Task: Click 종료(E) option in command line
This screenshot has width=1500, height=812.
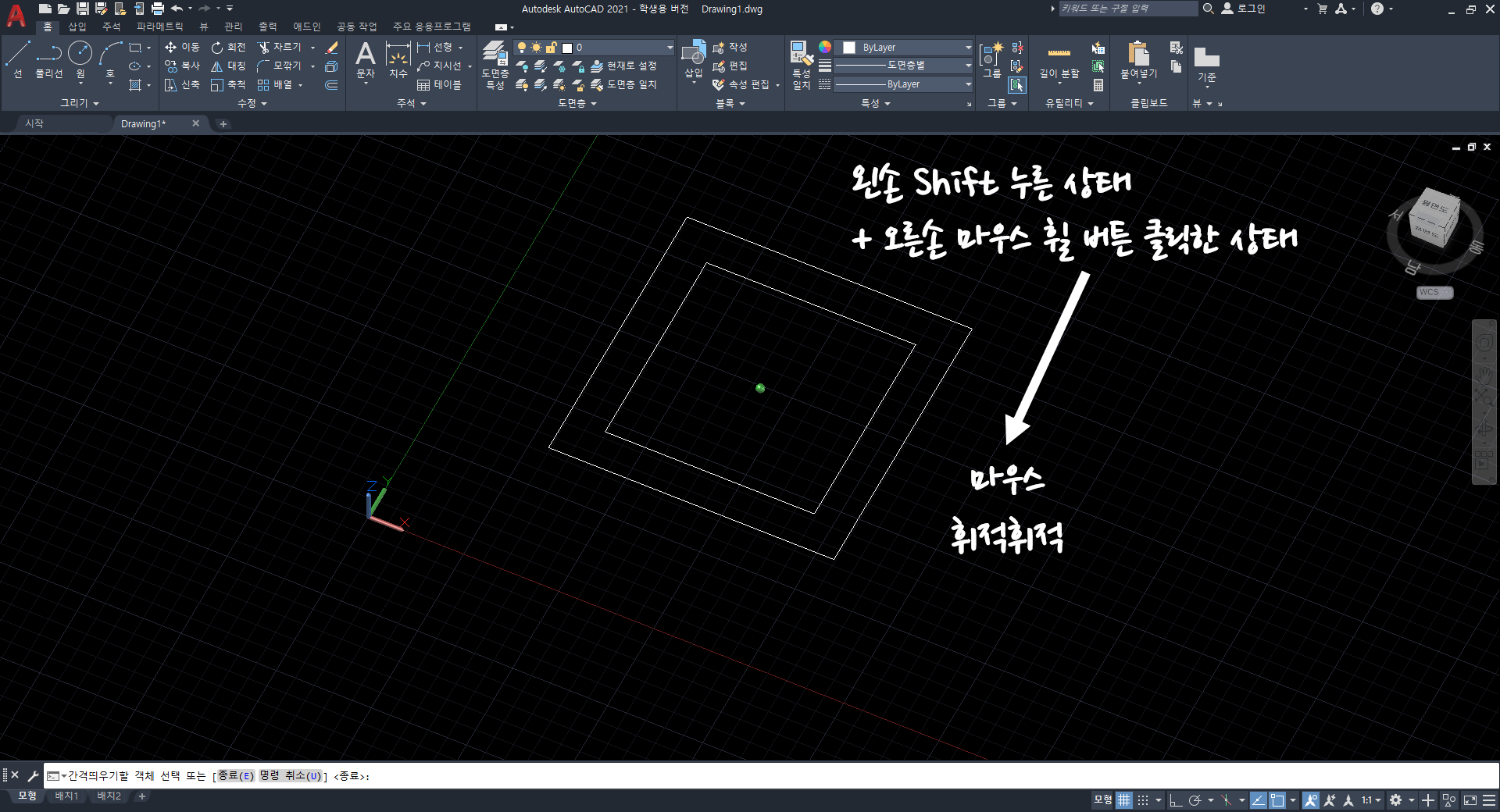Action: (235, 776)
